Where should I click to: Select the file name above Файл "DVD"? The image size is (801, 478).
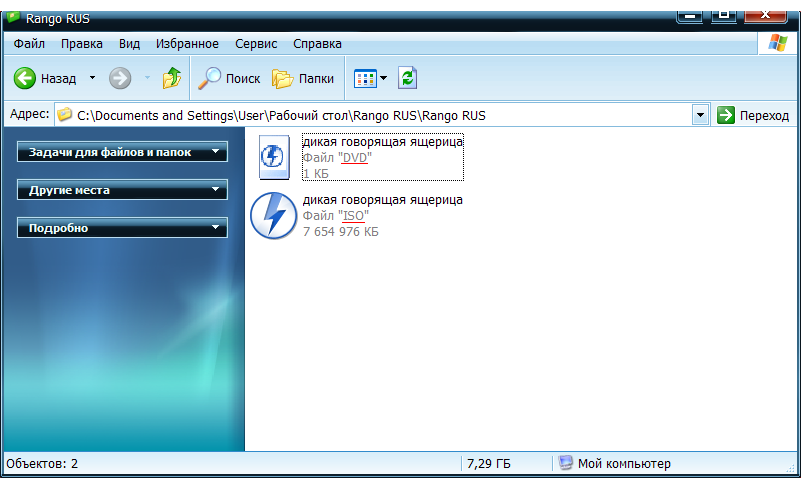coord(383,141)
